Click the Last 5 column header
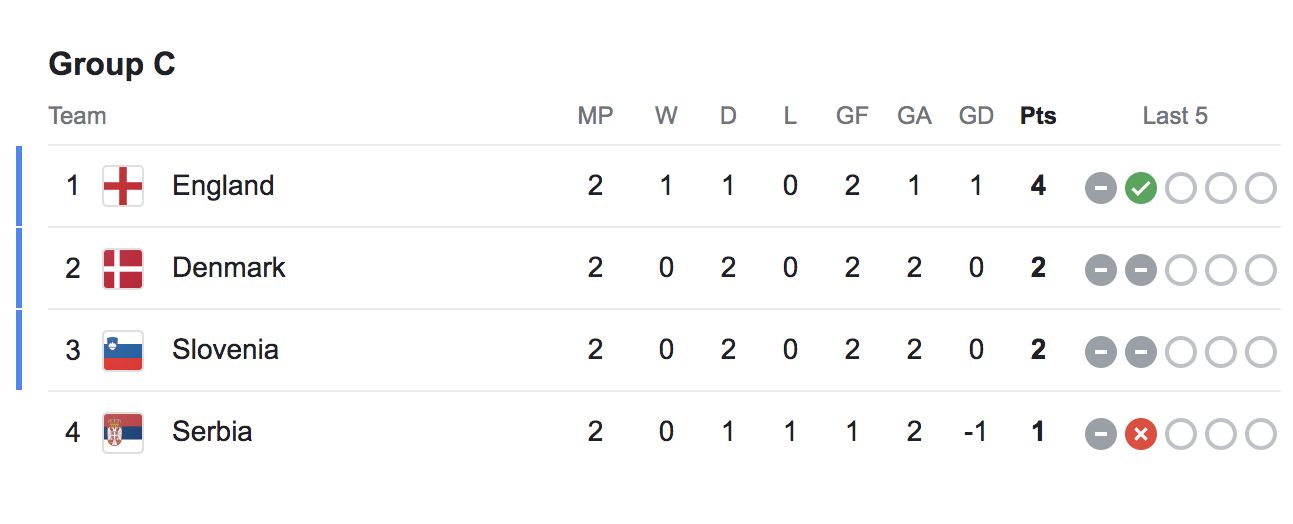This screenshot has height=524, width=1293. point(1175,116)
